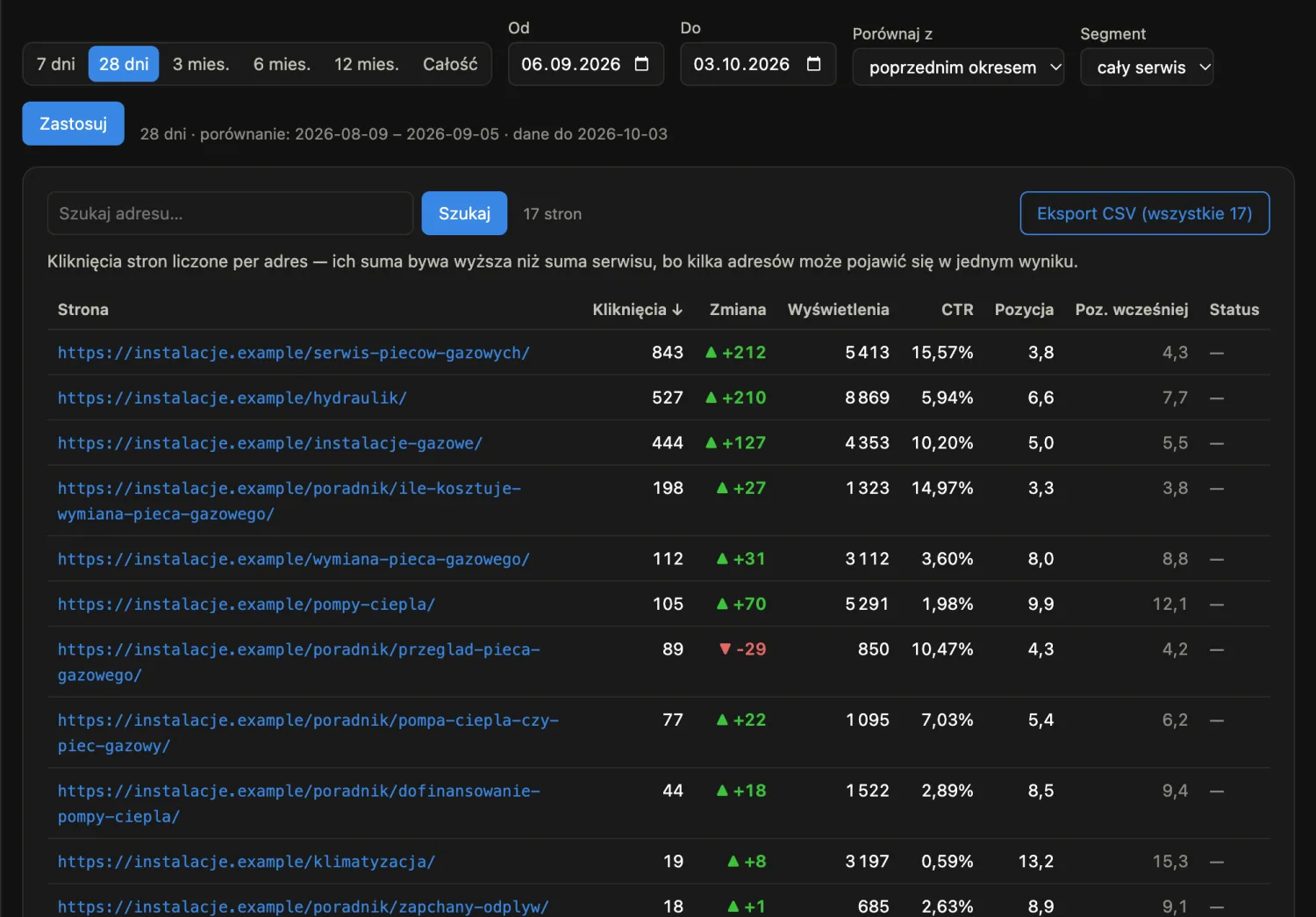Click the Od date value 06.09.2026

tap(570, 64)
